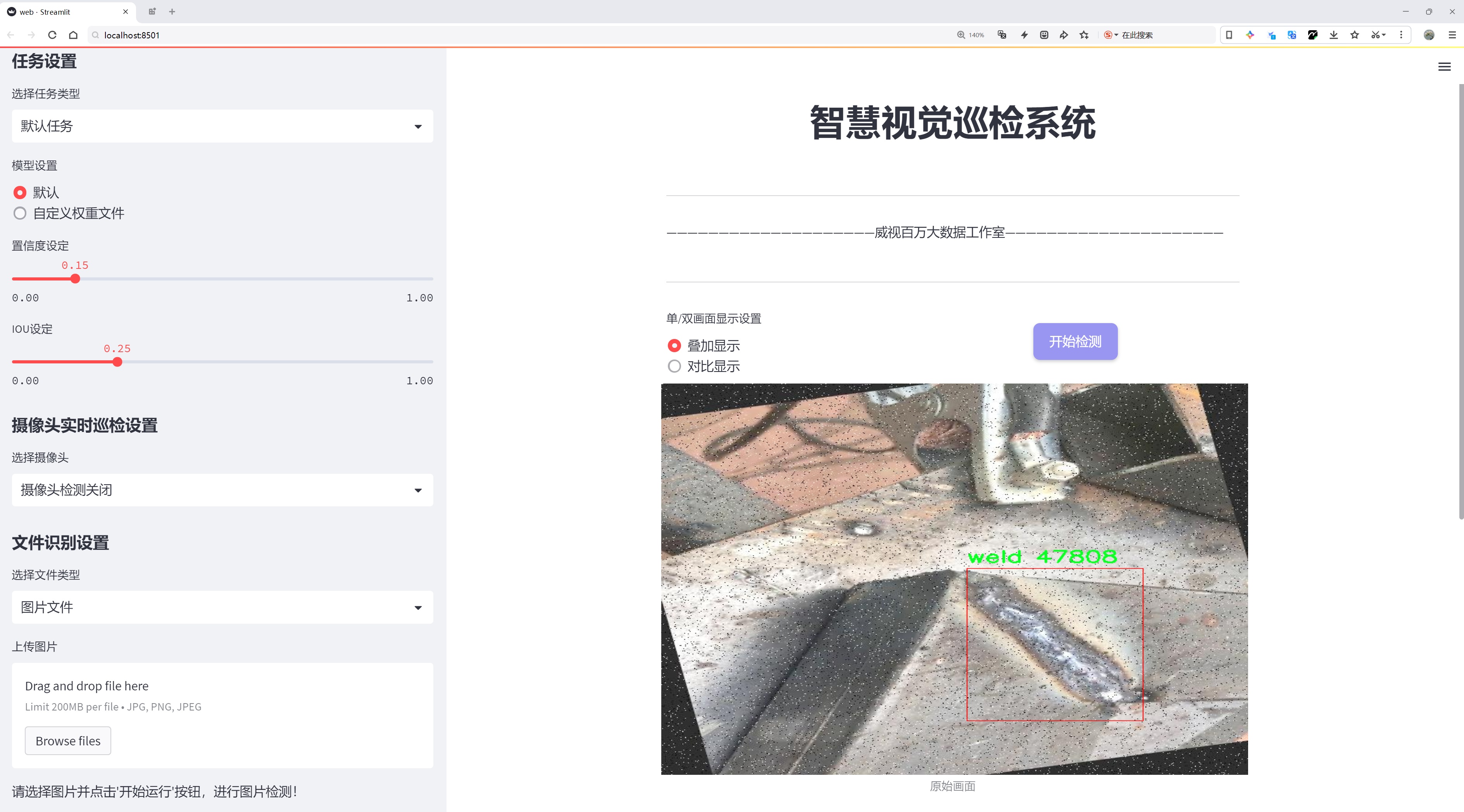
Task: Click the smiley face reader icon
Action: pos(1044,35)
